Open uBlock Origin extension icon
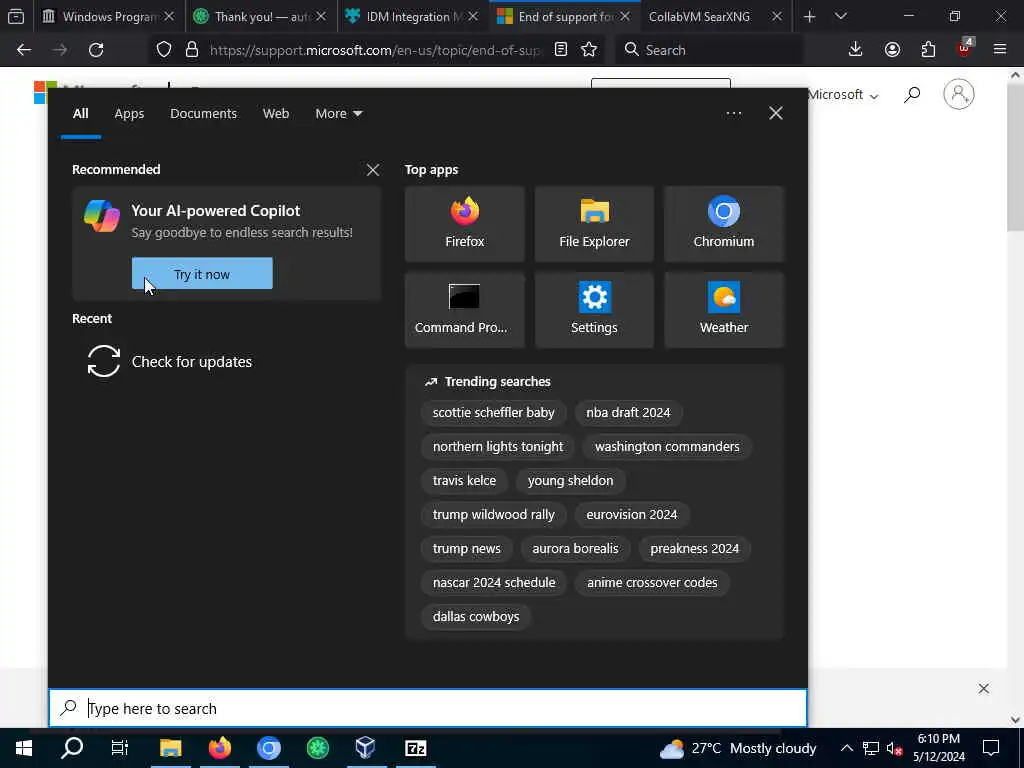The height and width of the screenshot is (768, 1024). tap(965, 48)
